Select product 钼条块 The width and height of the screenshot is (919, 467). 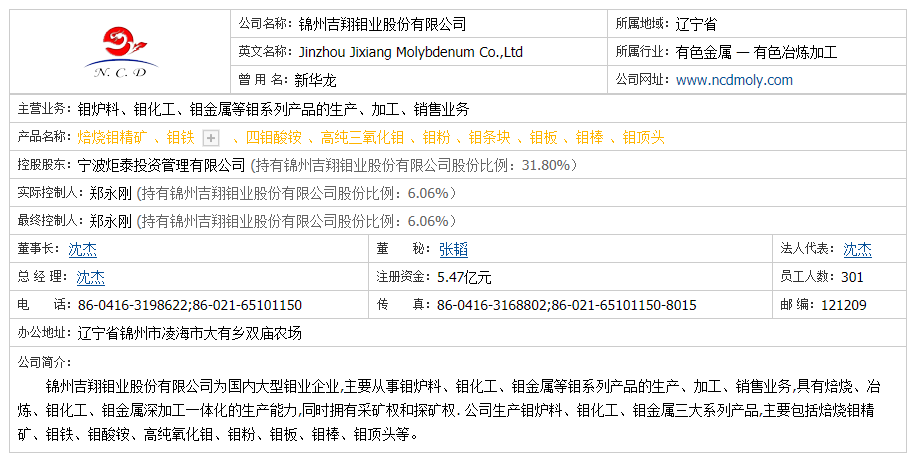click(x=489, y=138)
